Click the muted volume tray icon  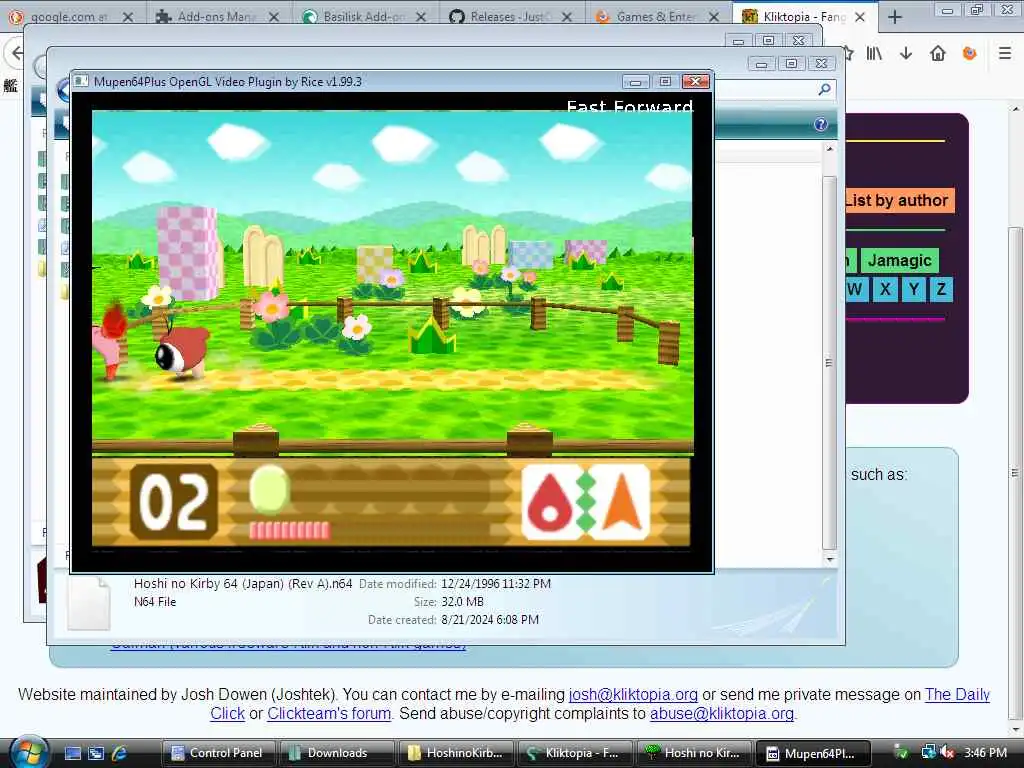click(948, 753)
